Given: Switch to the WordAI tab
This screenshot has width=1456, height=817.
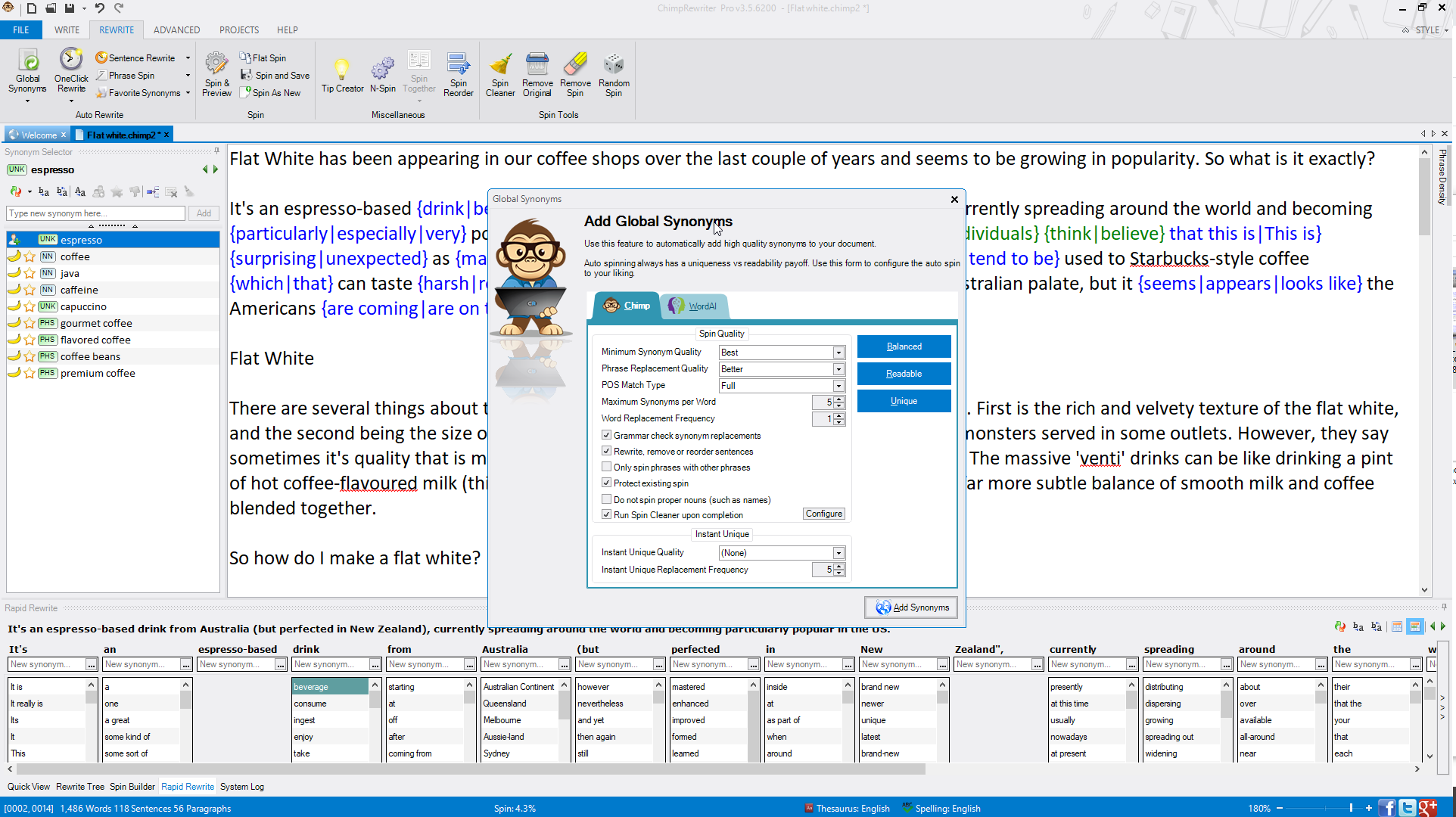Looking at the screenshot, I should tap(693, 306).
